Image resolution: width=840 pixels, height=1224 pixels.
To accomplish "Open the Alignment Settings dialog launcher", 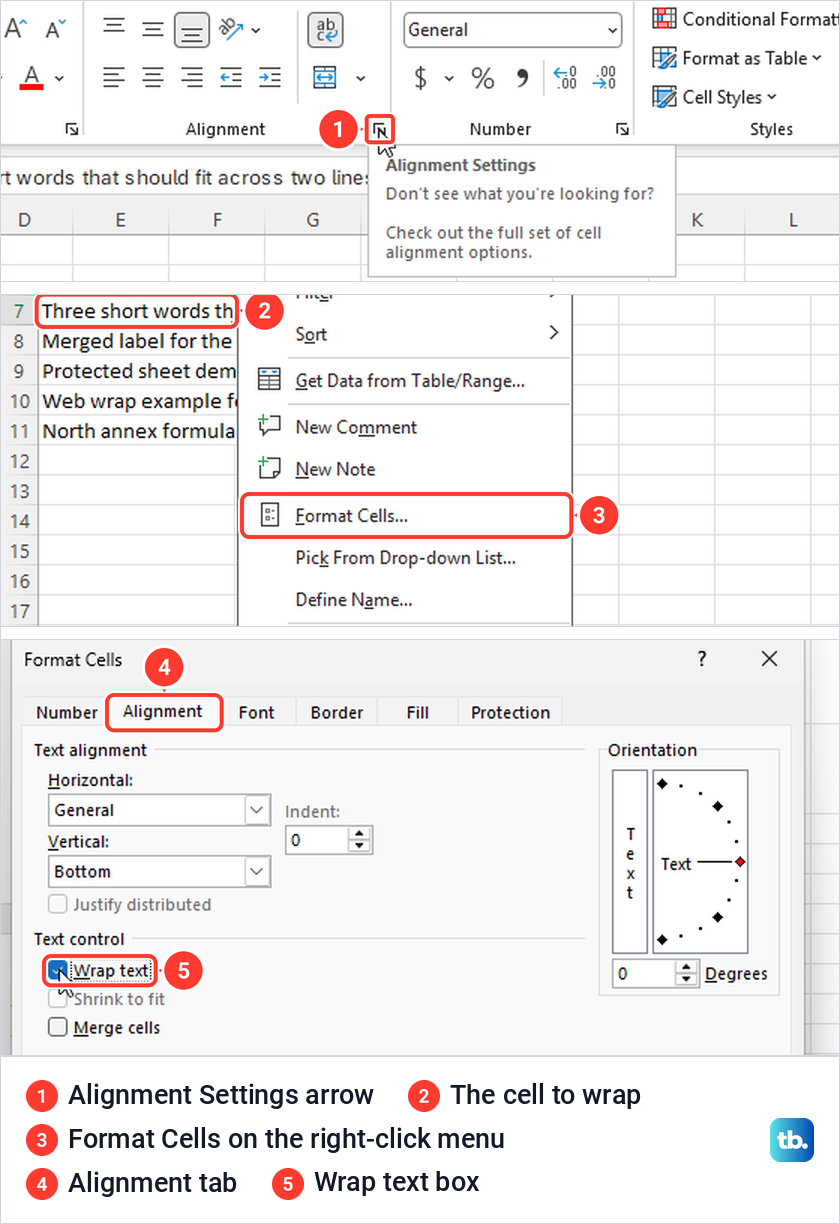I will coord(381,129).
